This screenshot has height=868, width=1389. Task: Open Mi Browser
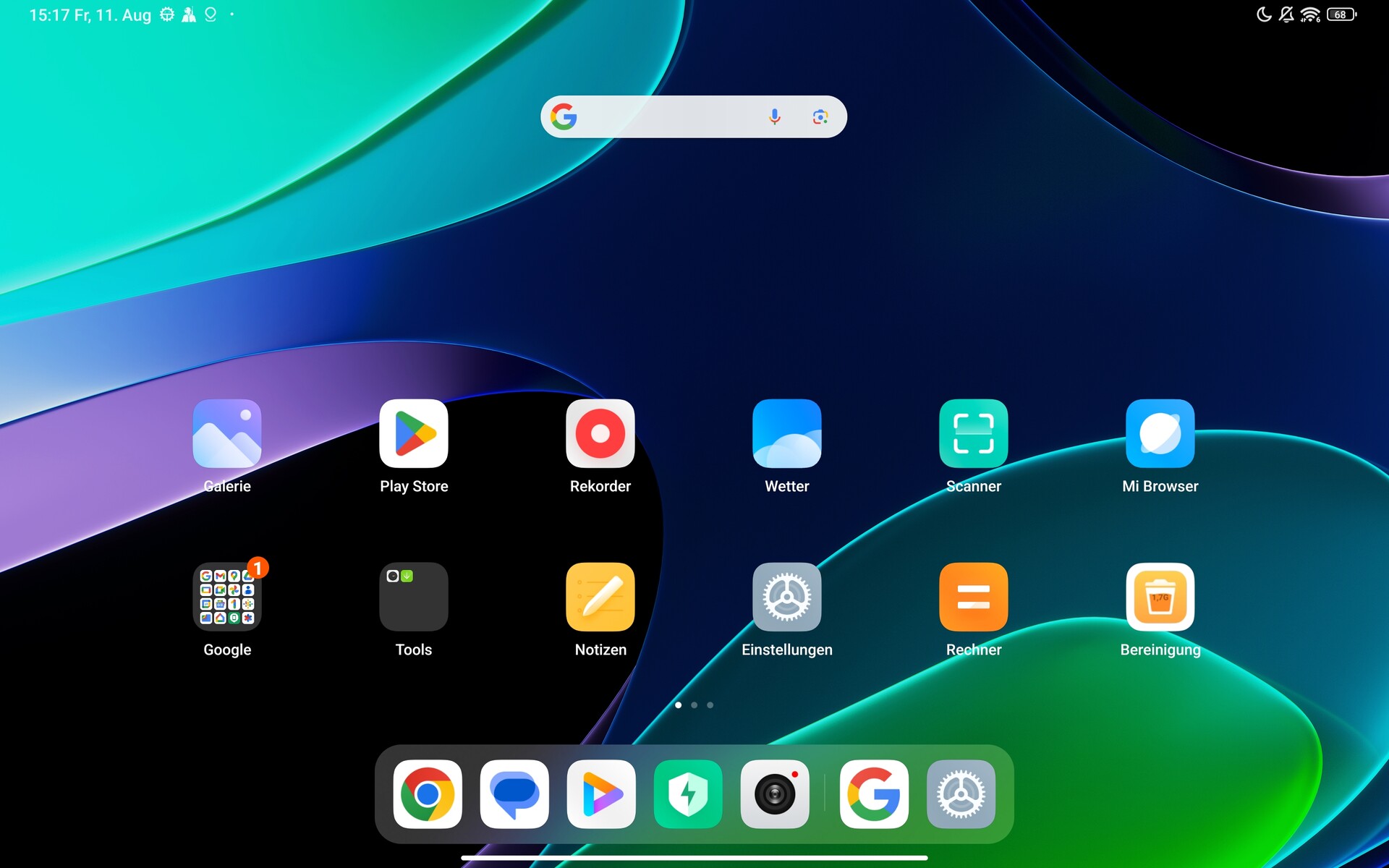pyautogui.click(x=1160, y=433)
